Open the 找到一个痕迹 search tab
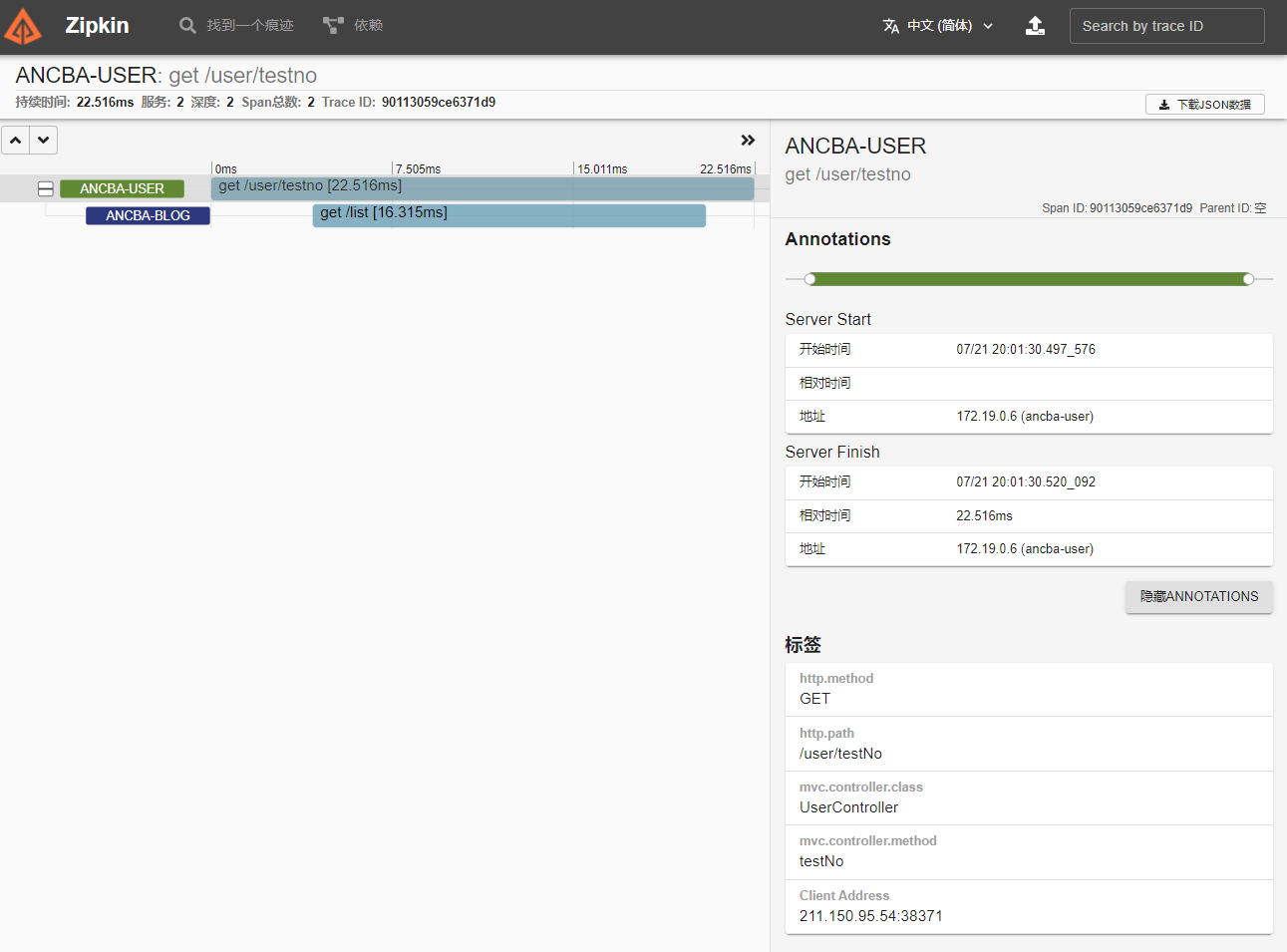Image resolution: width=1287 pixels, height=952 pixels. 236,26
